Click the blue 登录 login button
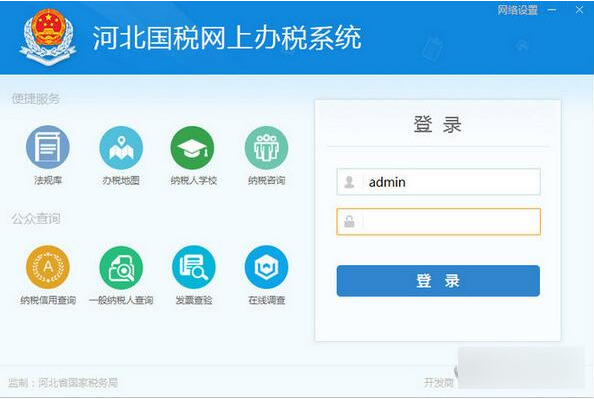 point(438,281)
